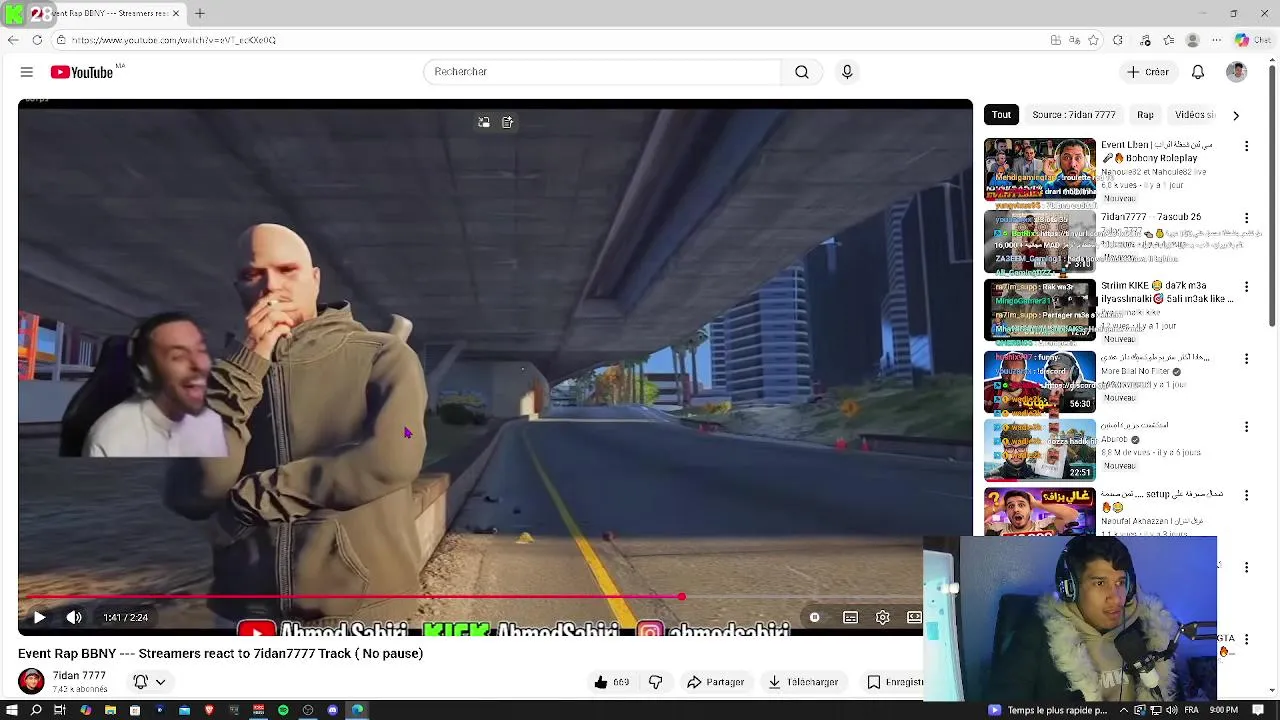Go back in the browser
Viewport: 1280px width, 720px height.
click(12, 40)
